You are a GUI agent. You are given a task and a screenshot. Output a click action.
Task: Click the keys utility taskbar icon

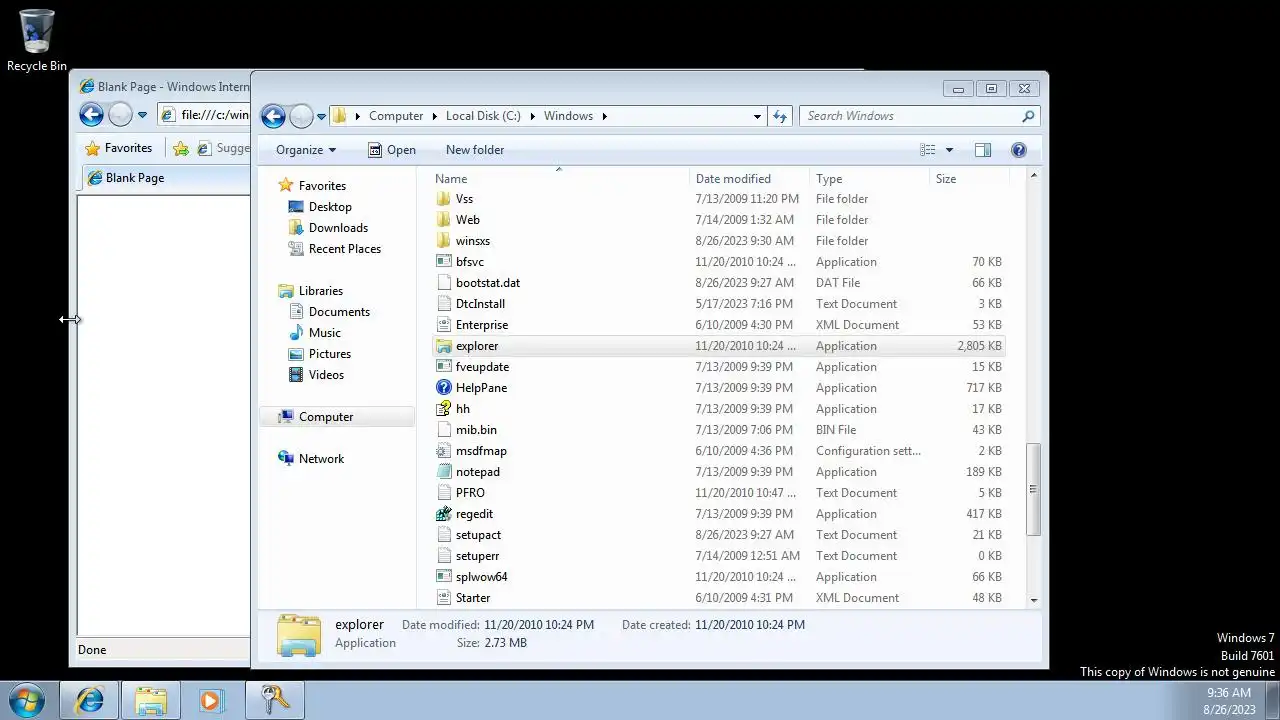point(273,700)
